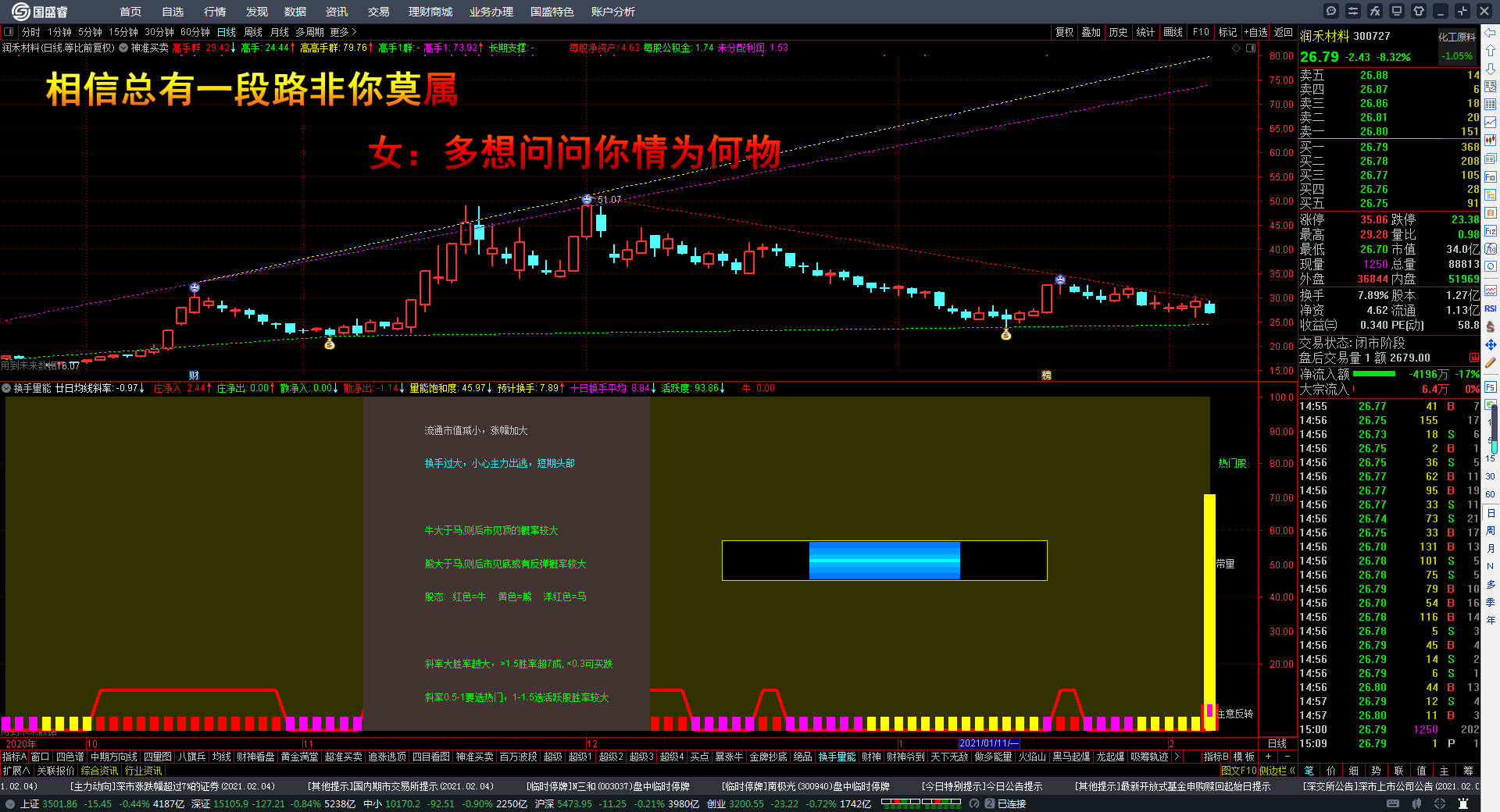
Task: Click the 返回 button
Action: [x=1284, y=32]
